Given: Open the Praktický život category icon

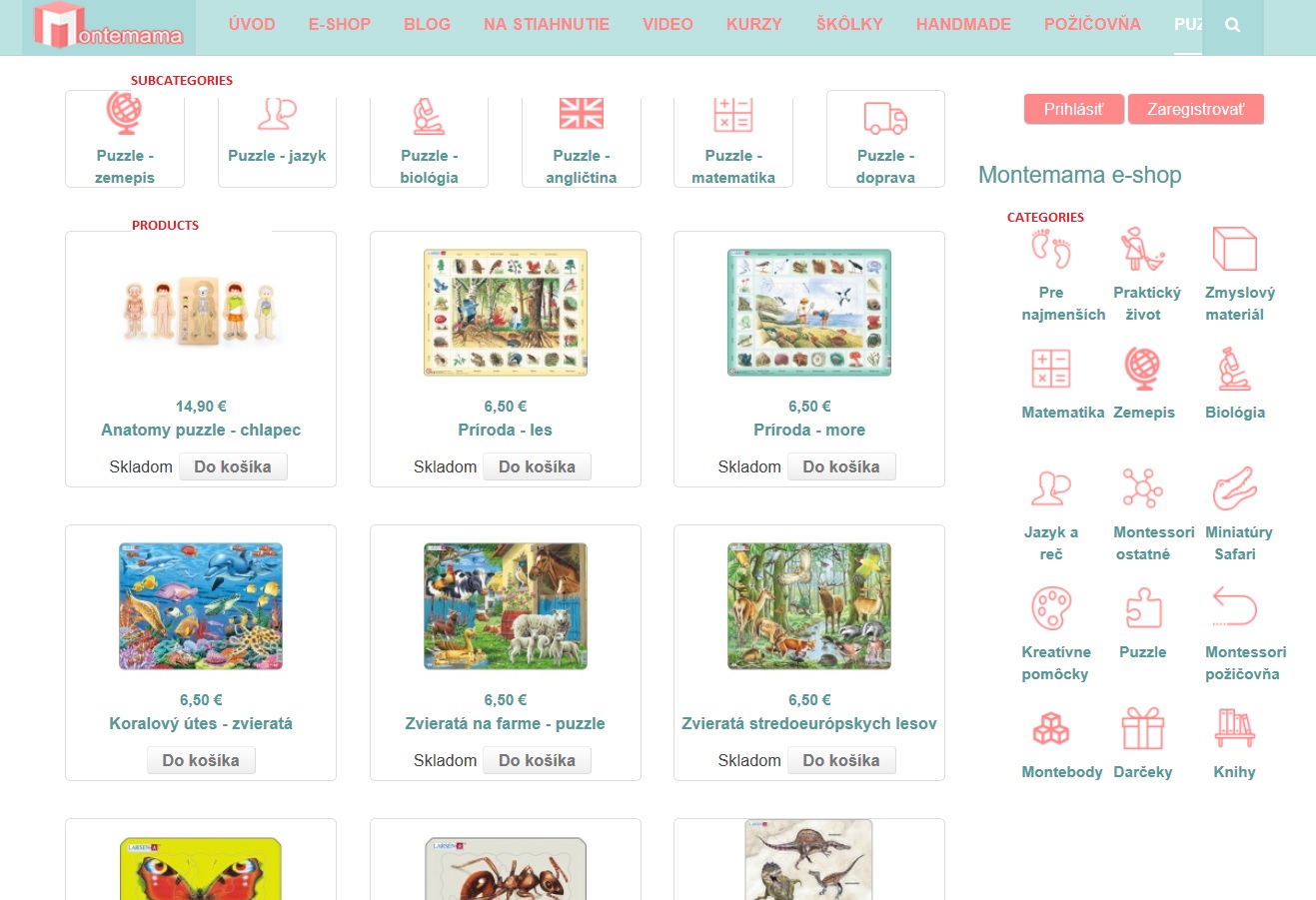Looking at the screenshot, I should 1143,249.
